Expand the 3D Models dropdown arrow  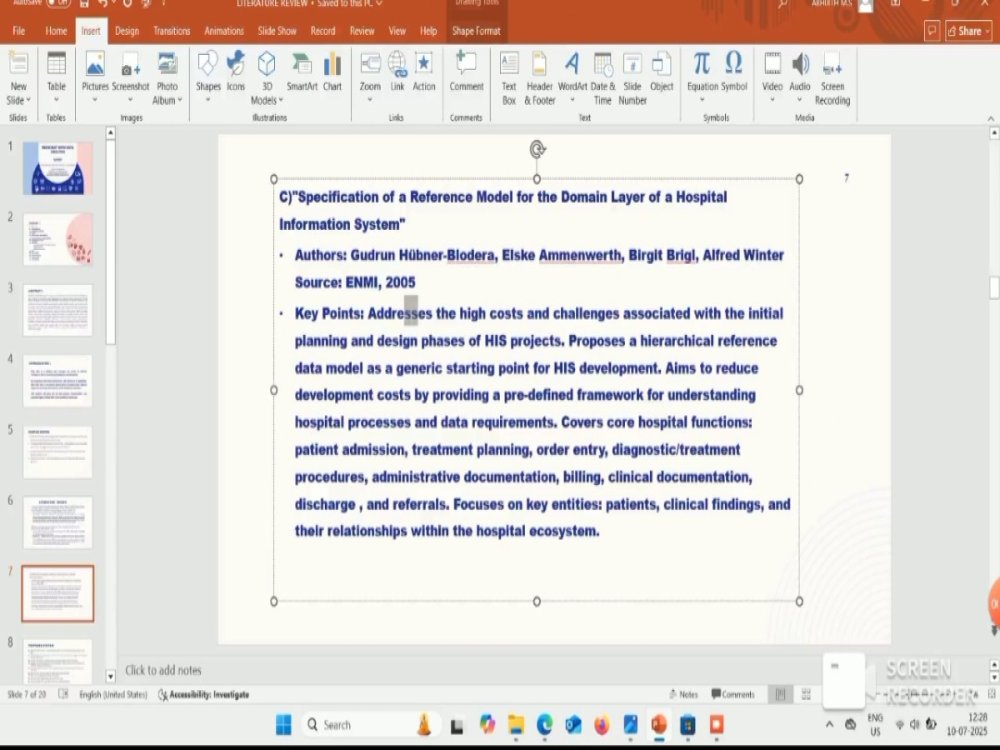coord(281,100)
